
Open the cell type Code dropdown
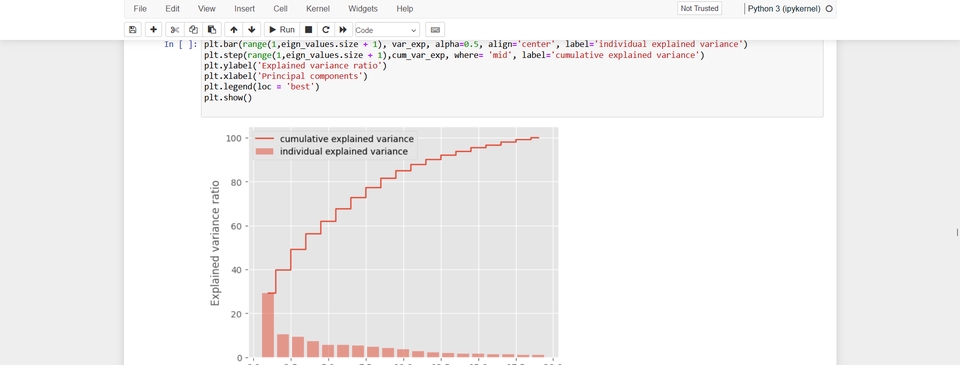pyautogui.click(x=387, y=29)
